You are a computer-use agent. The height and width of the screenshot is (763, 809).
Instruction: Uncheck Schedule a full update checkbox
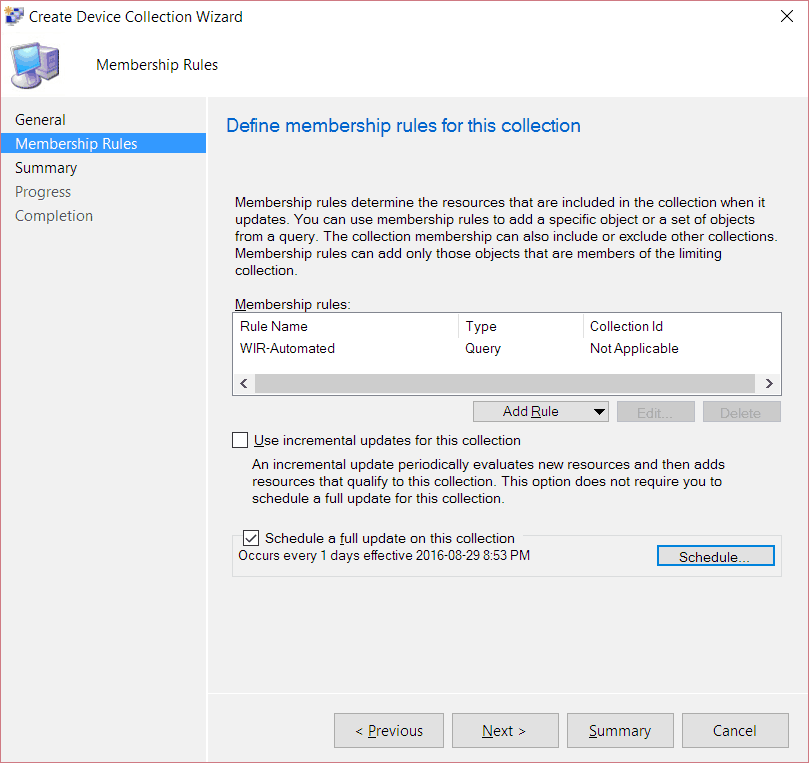pos(251,538)
